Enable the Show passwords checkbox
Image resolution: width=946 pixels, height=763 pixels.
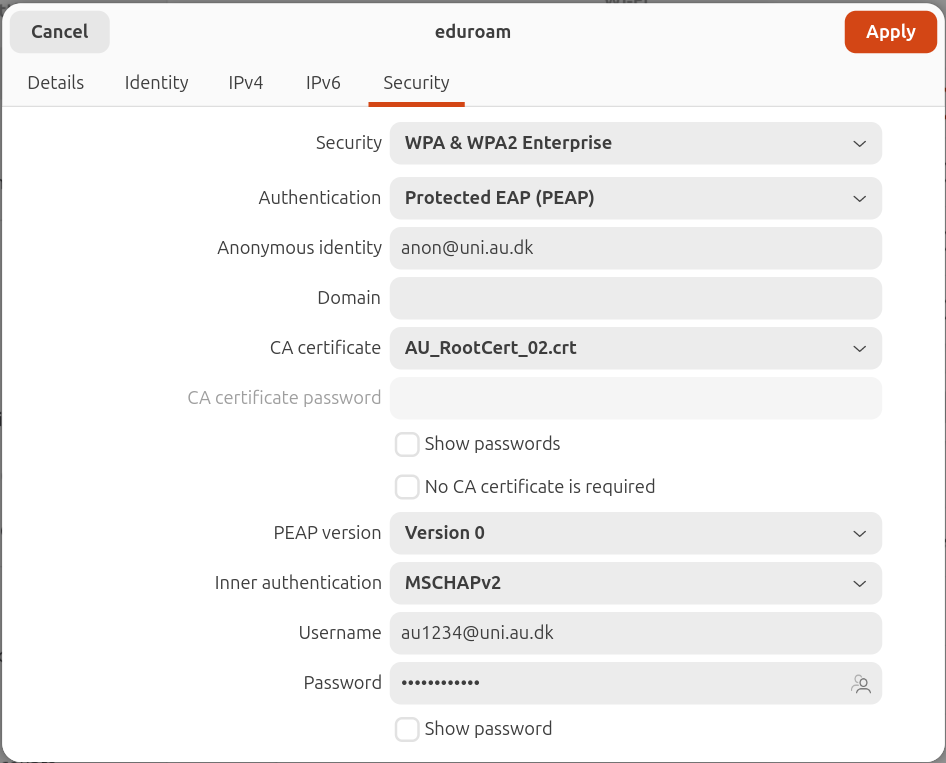407,444
